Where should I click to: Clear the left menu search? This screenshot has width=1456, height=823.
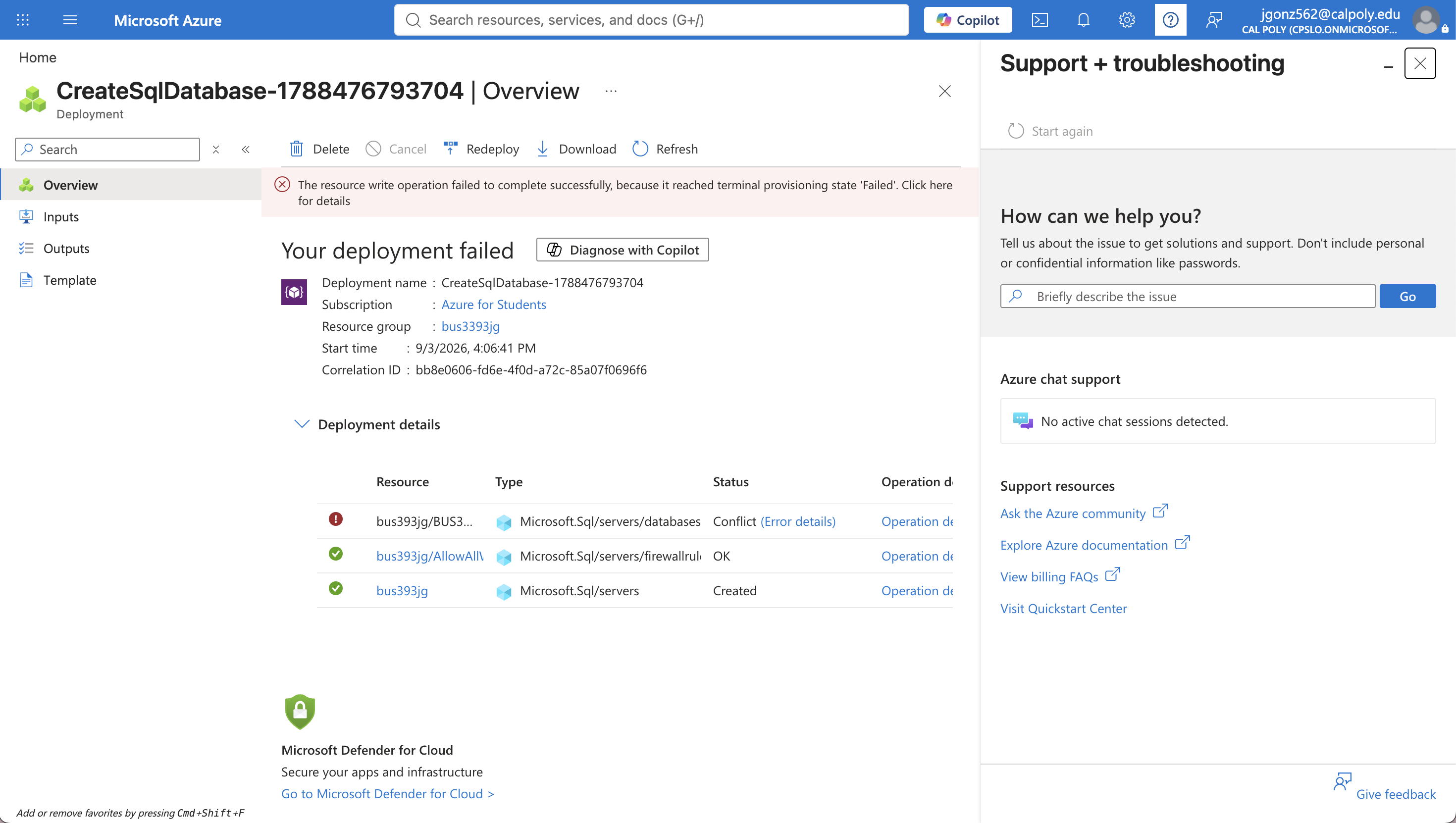(216, 149)
